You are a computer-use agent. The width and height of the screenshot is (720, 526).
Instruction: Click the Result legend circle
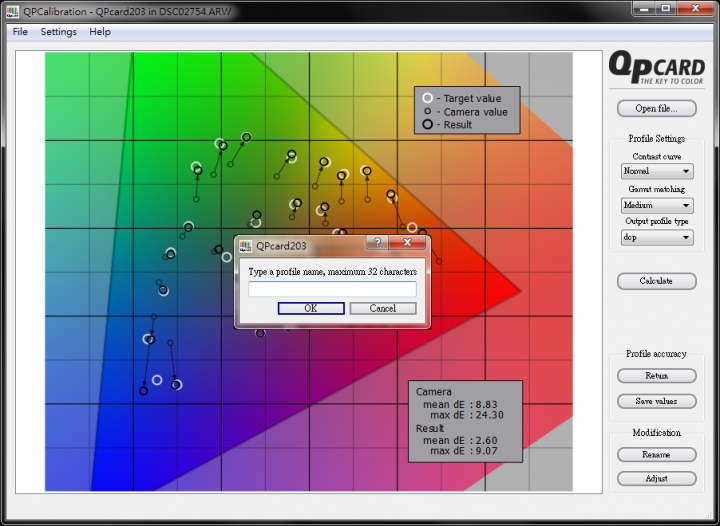click(x=428, y=124)
